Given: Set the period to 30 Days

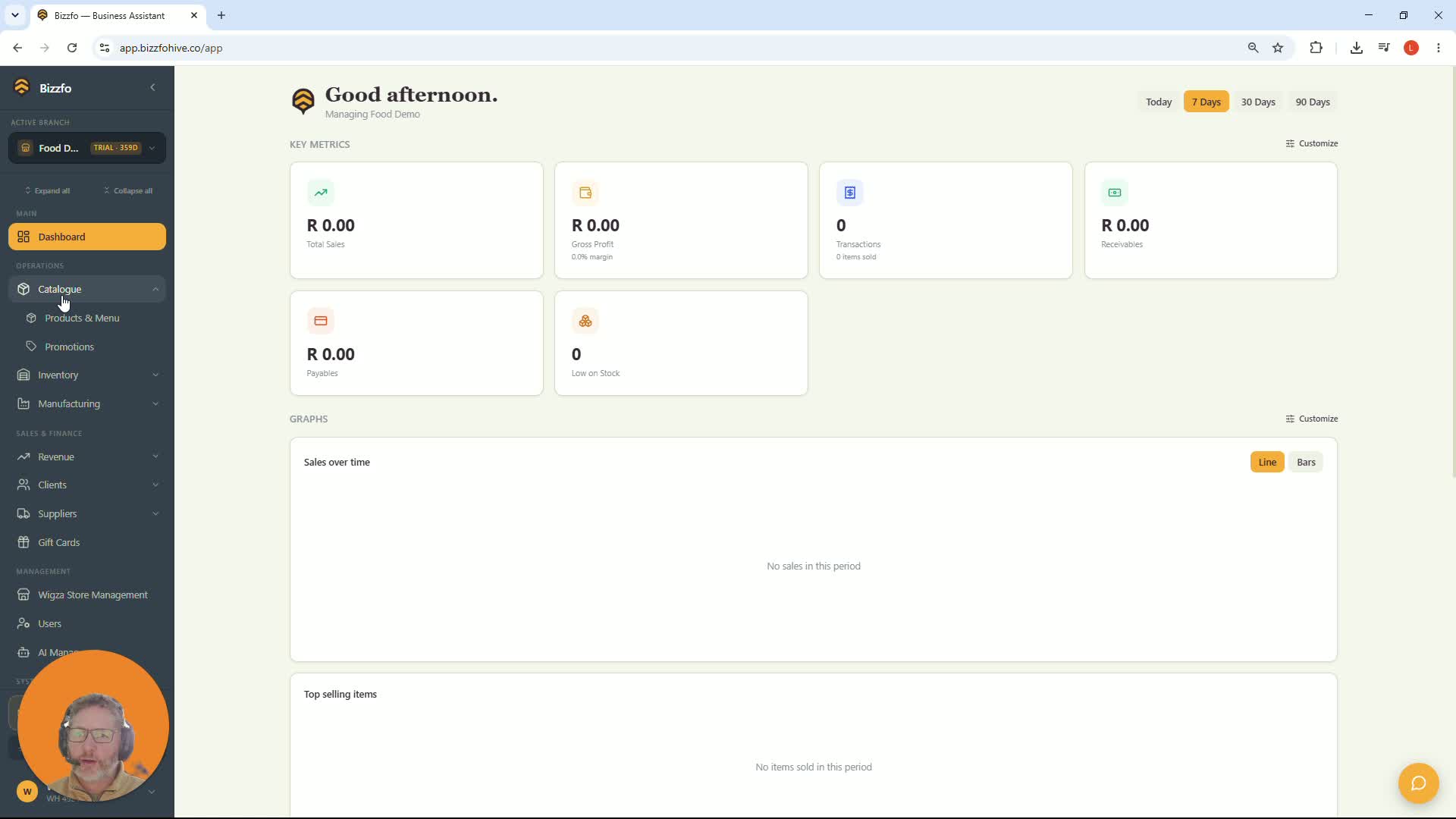Looking at the screenshot, I should [x=1258, y=102].
